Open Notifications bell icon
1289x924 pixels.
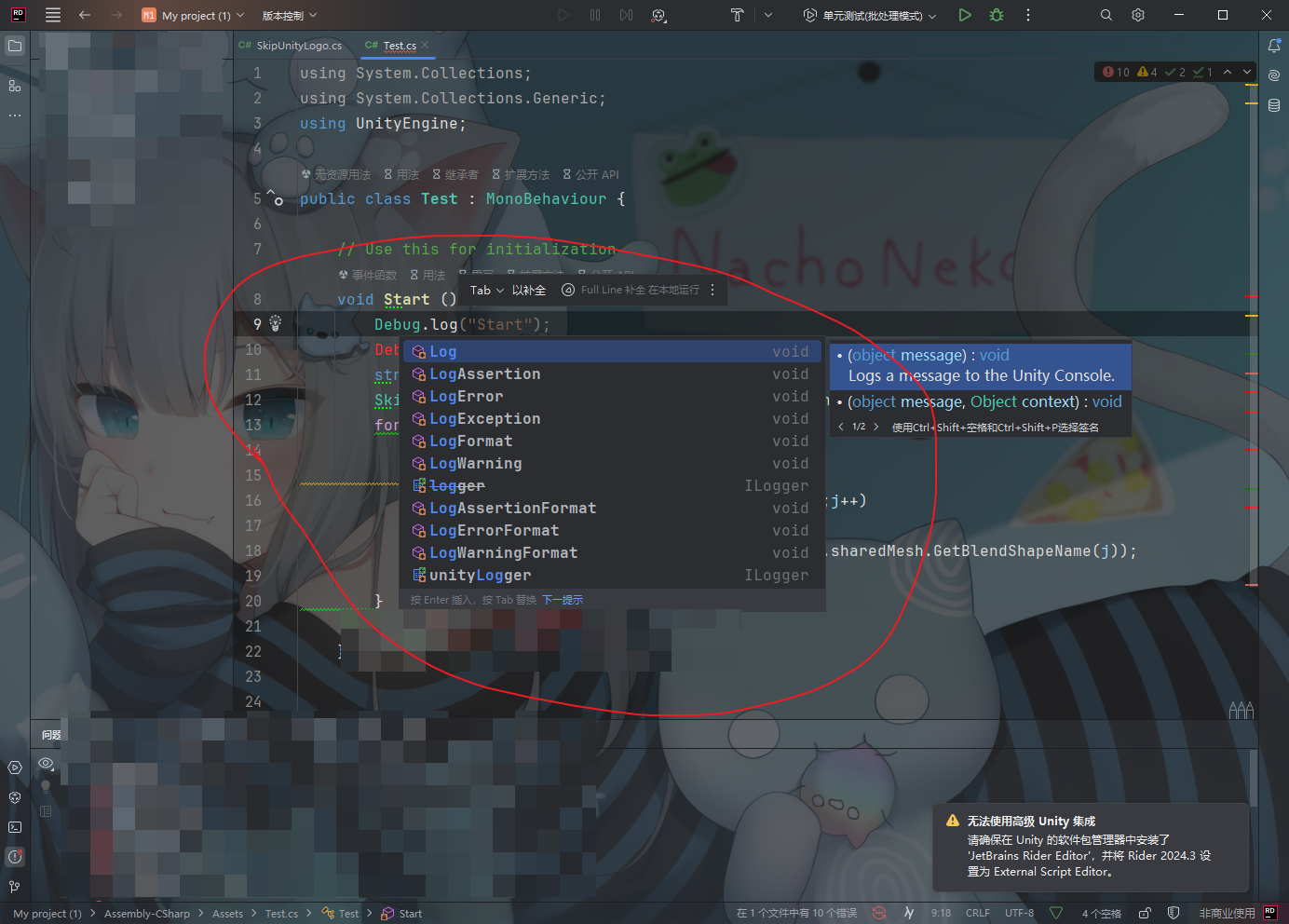[1274, 46]
